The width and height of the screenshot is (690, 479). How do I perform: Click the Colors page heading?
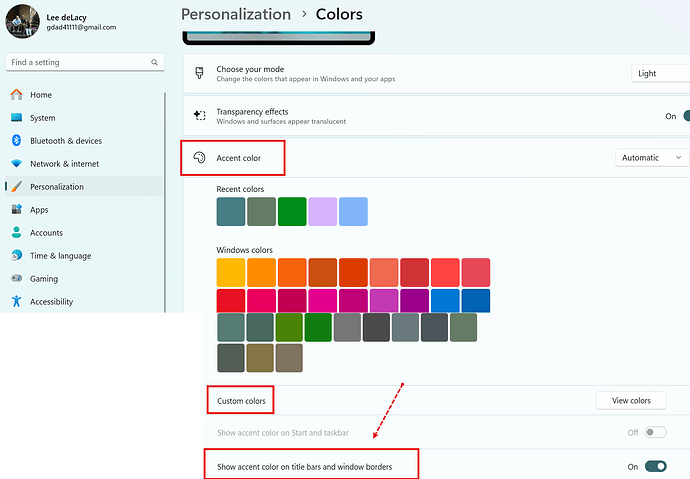(339, 14)
